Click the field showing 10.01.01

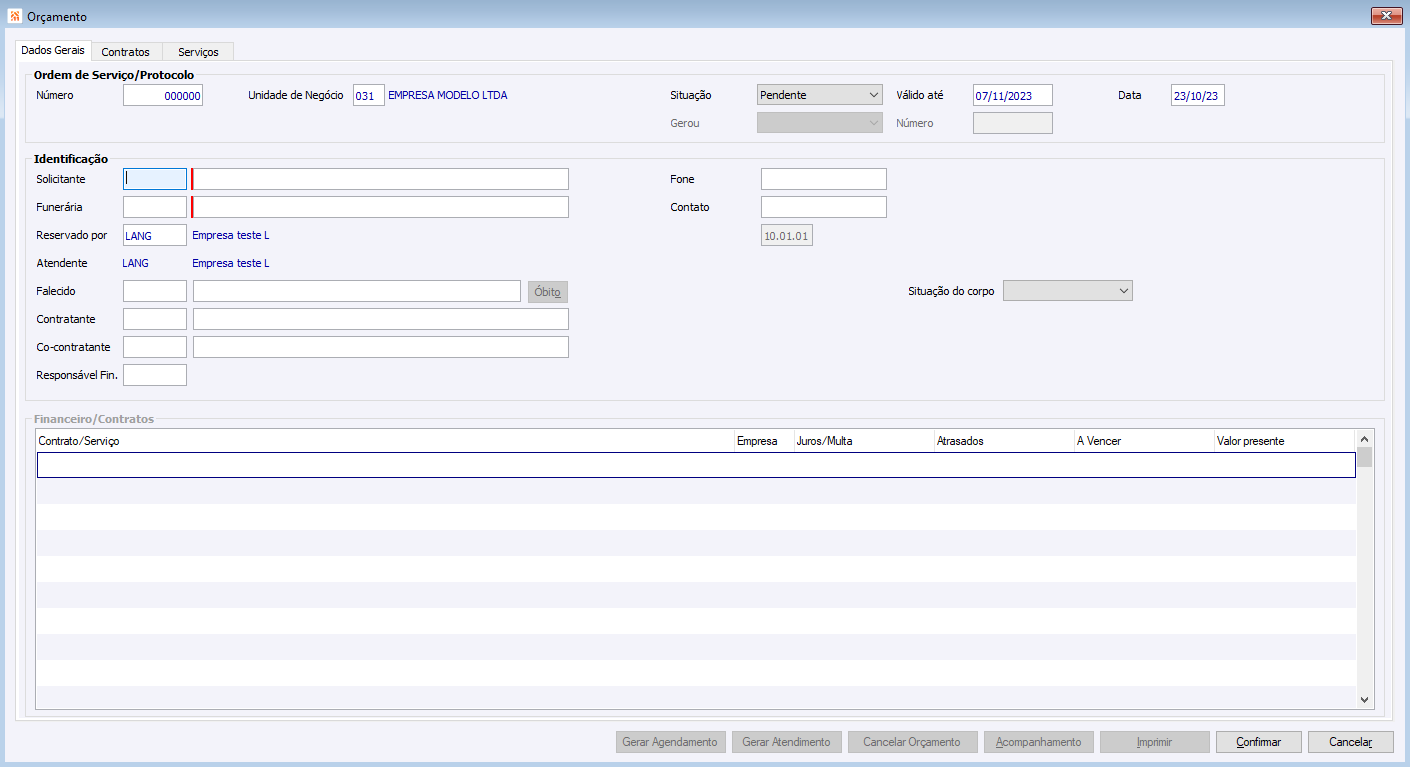tap(787, 235)
